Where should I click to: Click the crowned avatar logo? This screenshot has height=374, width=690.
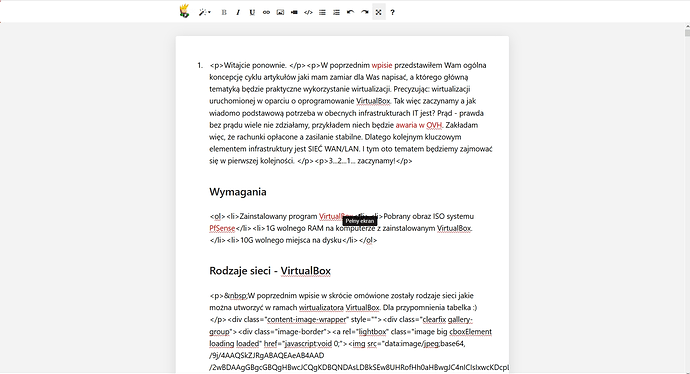184,11
